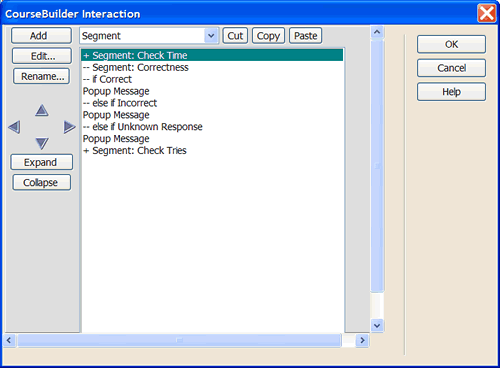Select the Segment: Check Tries row
This screenshot has height=368, width=500.
click(x=212, y=151)
